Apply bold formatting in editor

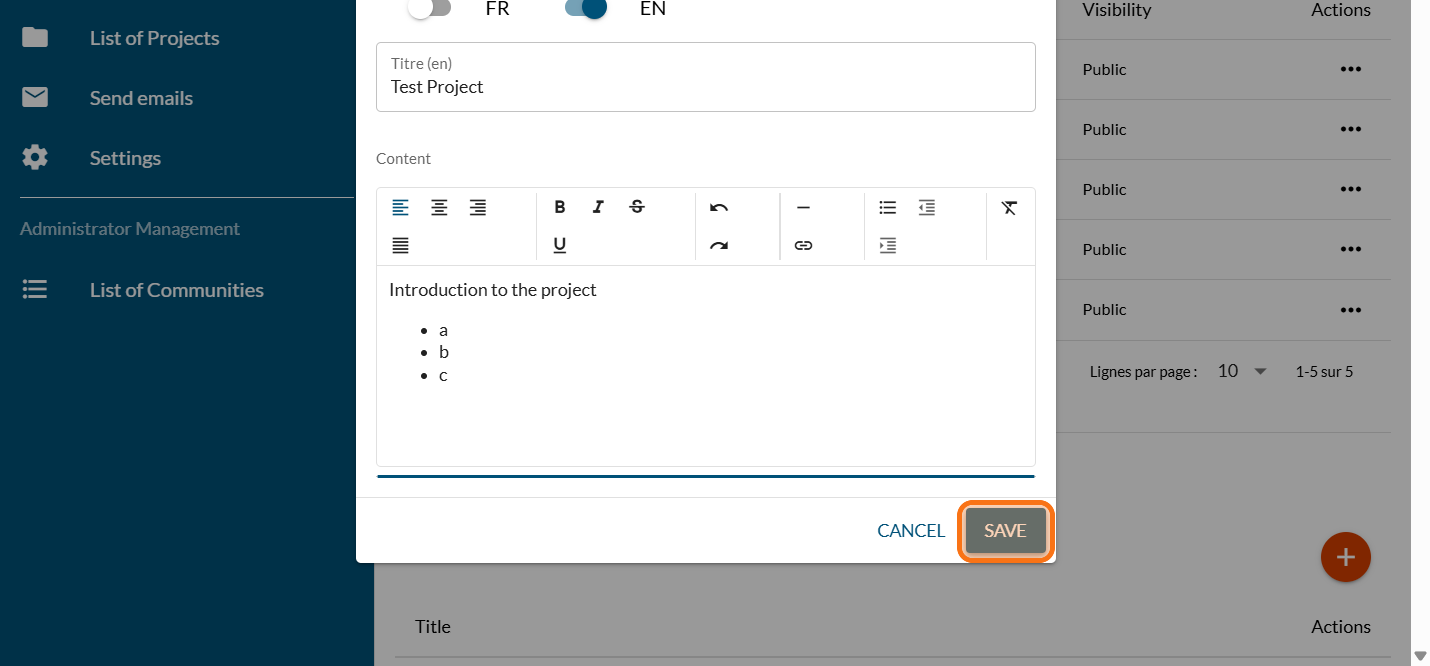click(x=560, y=207)
